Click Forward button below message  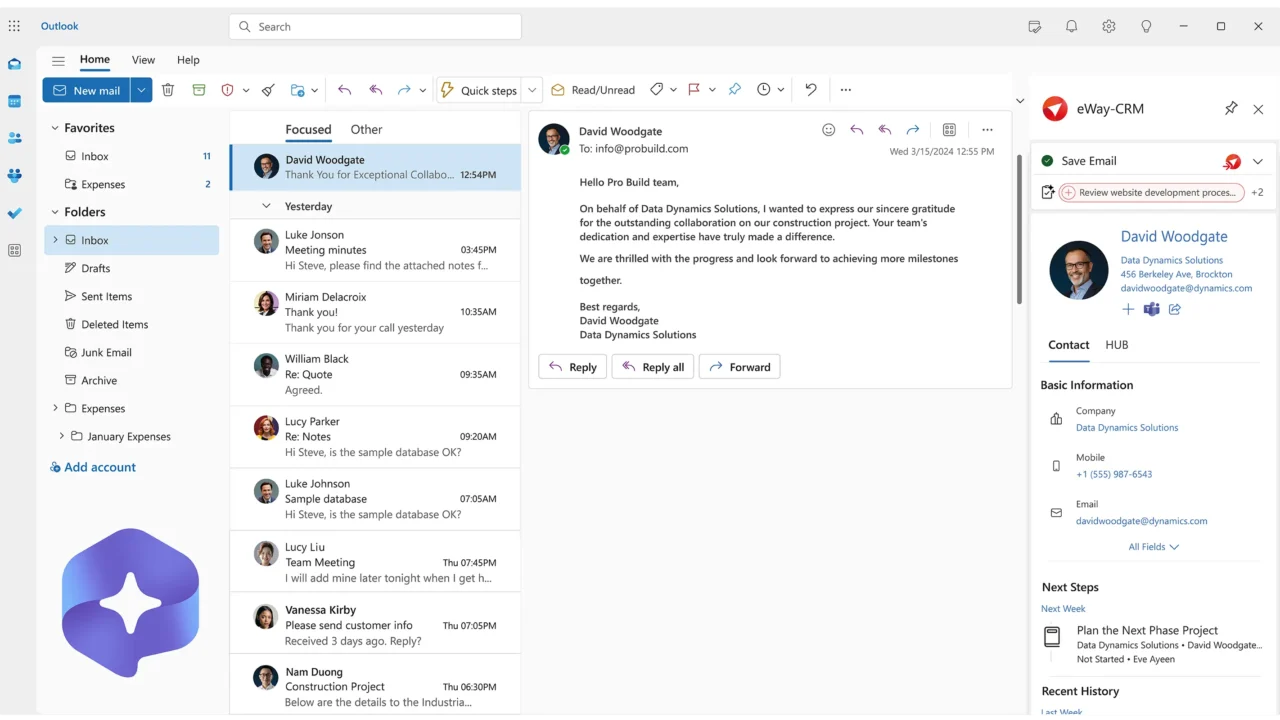(x=739, y=367)
